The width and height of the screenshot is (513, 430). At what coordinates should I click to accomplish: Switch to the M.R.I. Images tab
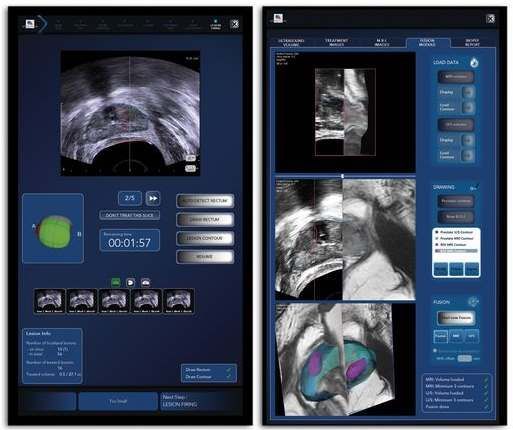[x=382, y=42]
